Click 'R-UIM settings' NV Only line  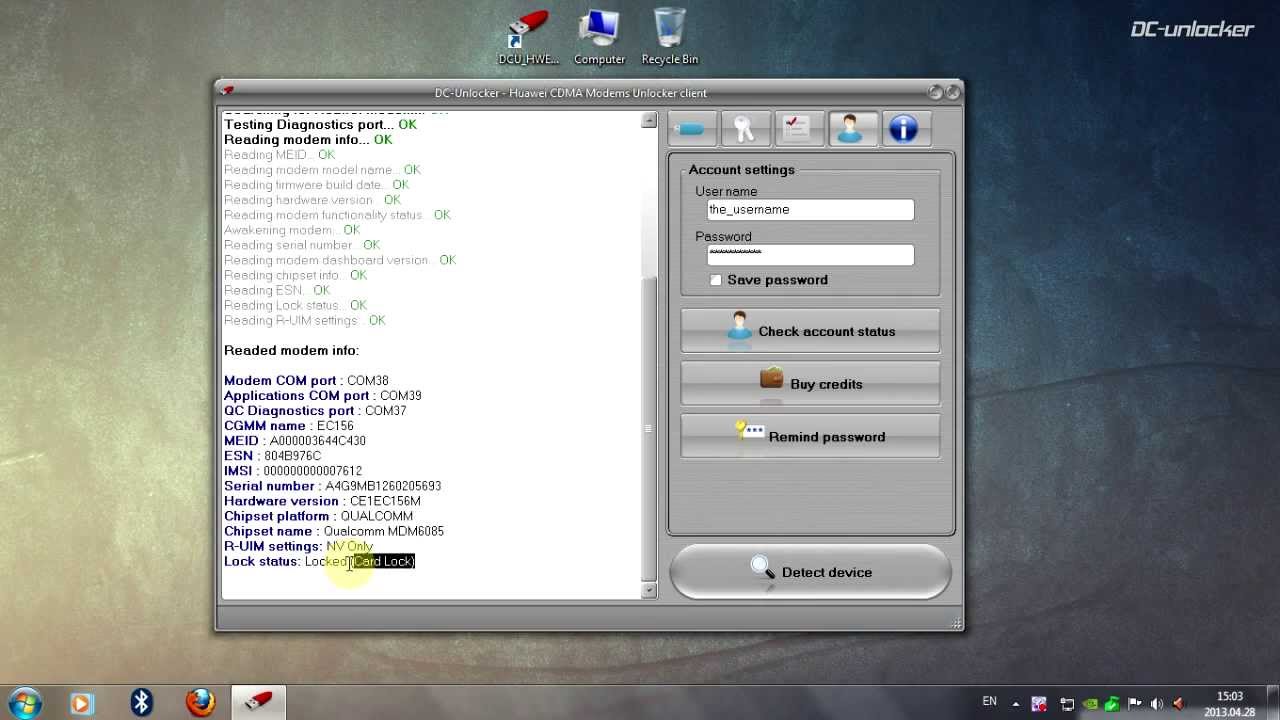tap(298, 546)
